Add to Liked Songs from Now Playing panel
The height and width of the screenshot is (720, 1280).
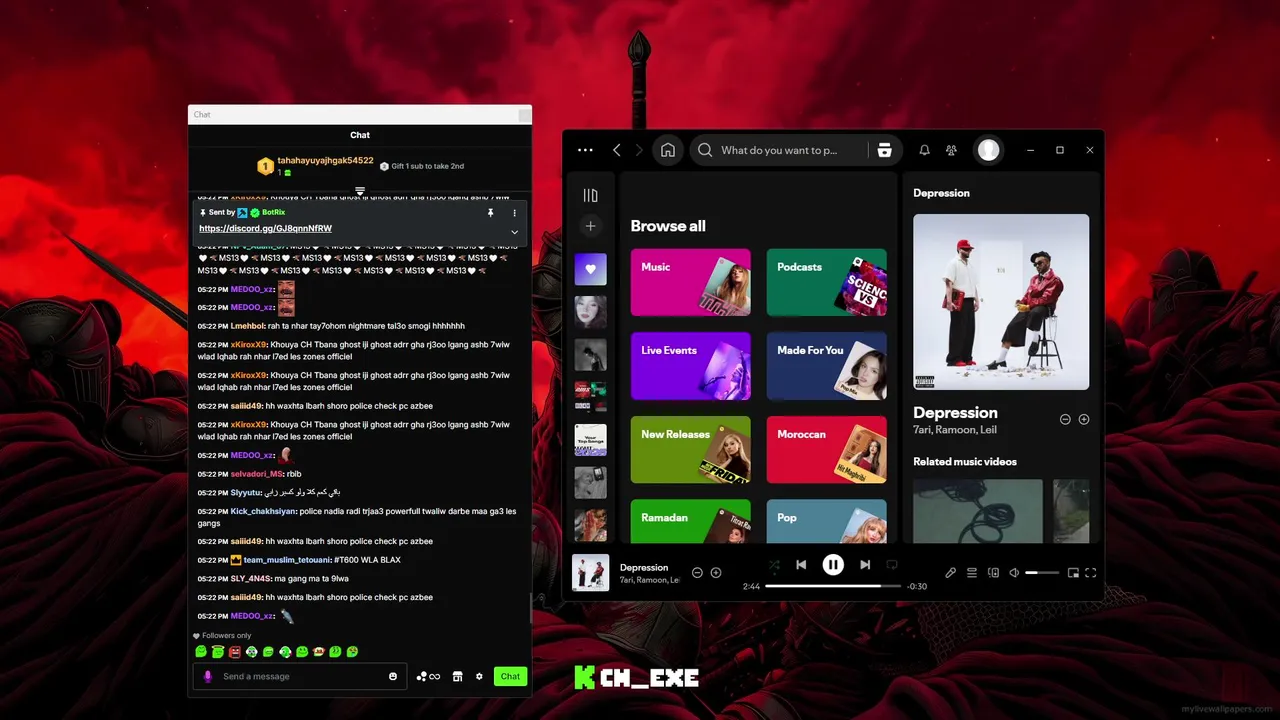pos(1084,420)
